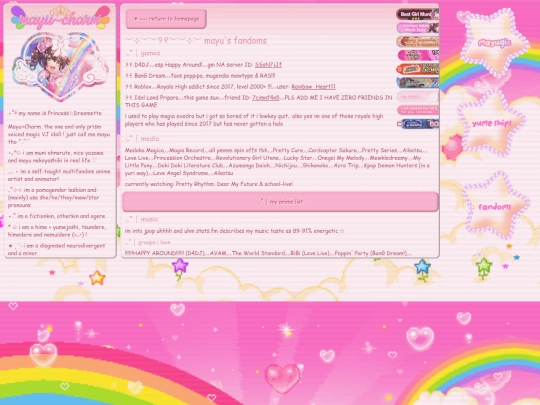Click the teal-blue illustrated title badge
The width and height of the screenshot is (540, 405).
coord(417,83)
